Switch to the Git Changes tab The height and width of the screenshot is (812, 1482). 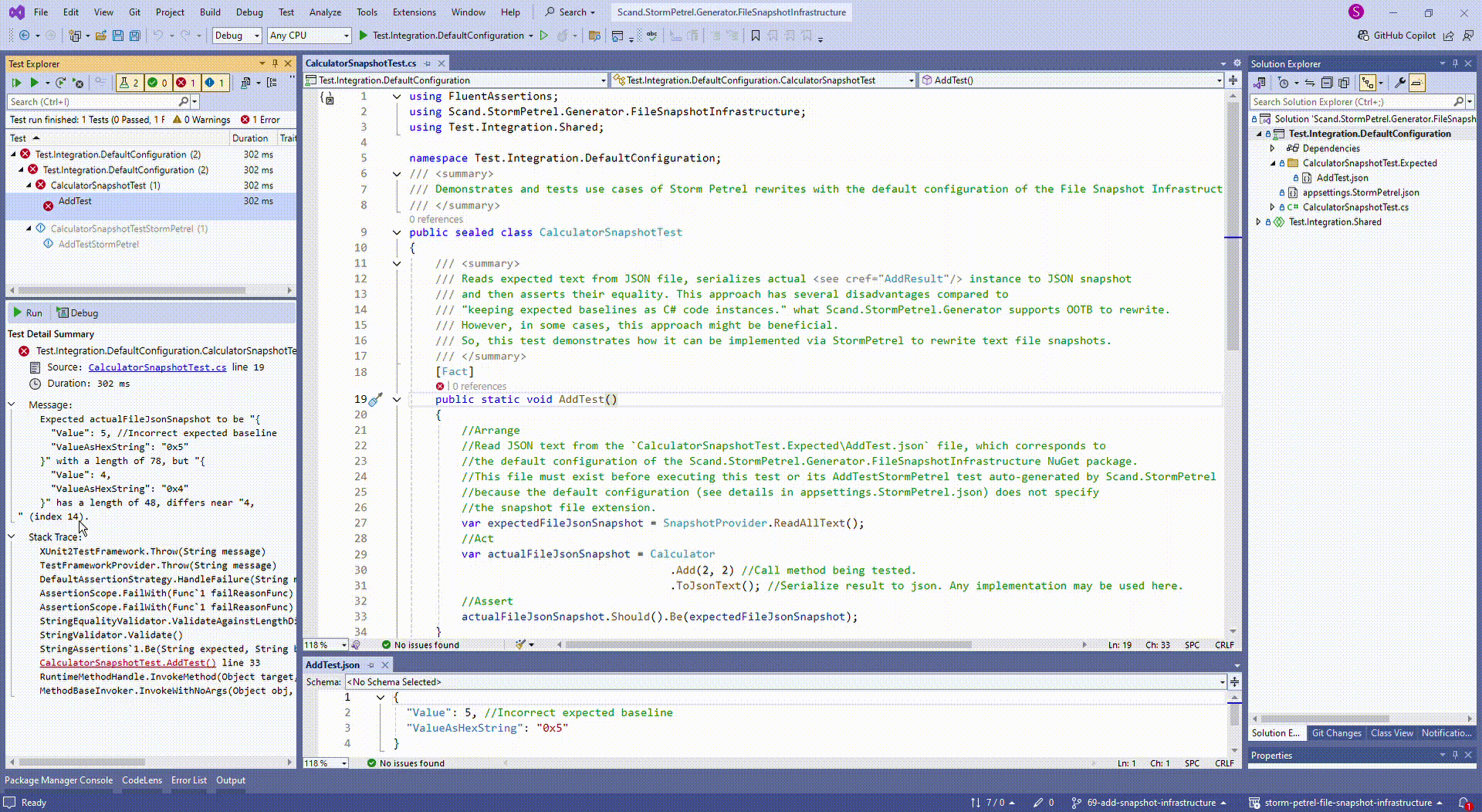[x=1336, y=733]
